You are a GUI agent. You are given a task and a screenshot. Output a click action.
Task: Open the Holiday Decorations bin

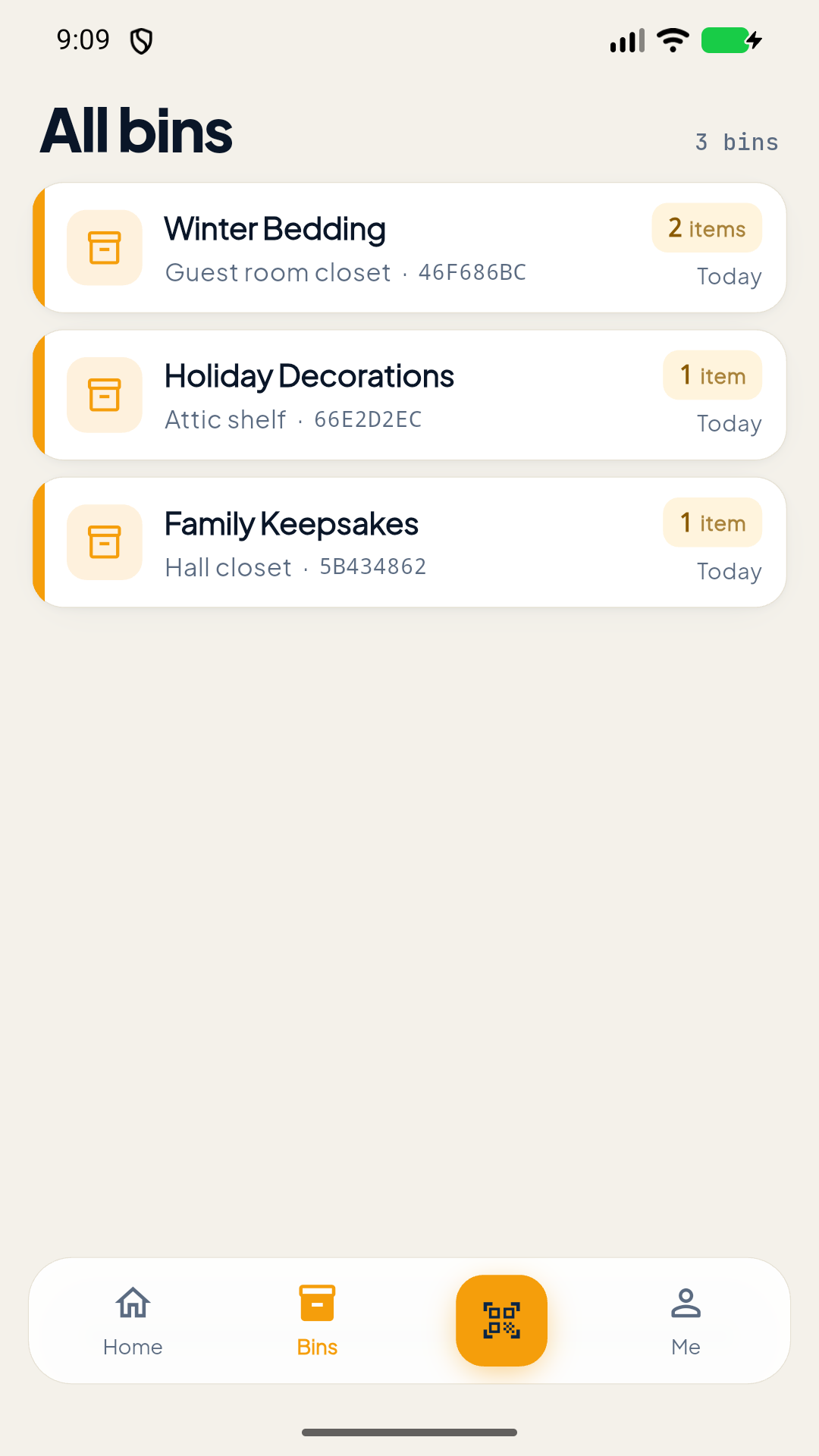coord(409,395)
